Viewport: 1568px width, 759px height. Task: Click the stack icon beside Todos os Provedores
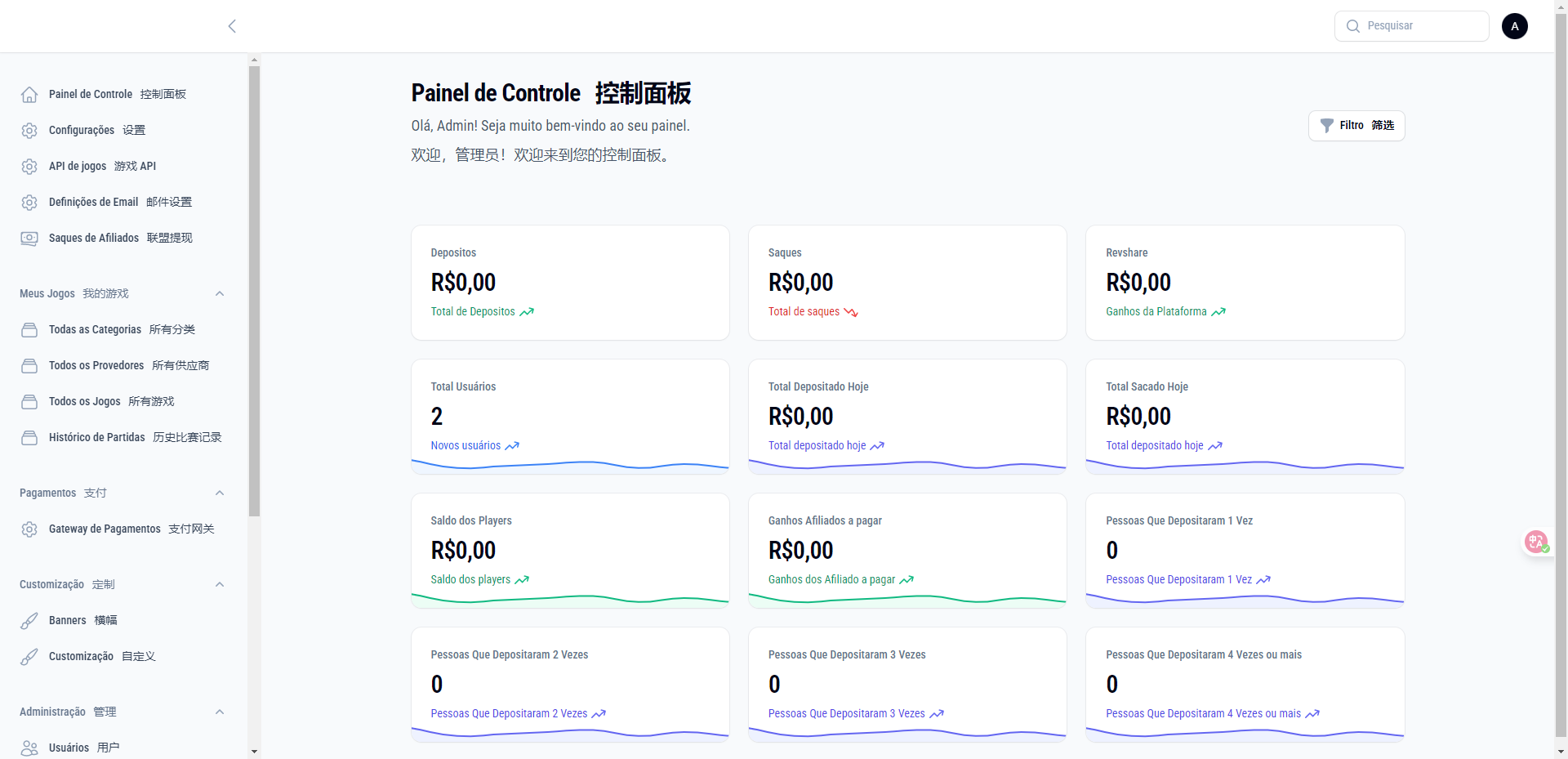(x=29, y=366)
